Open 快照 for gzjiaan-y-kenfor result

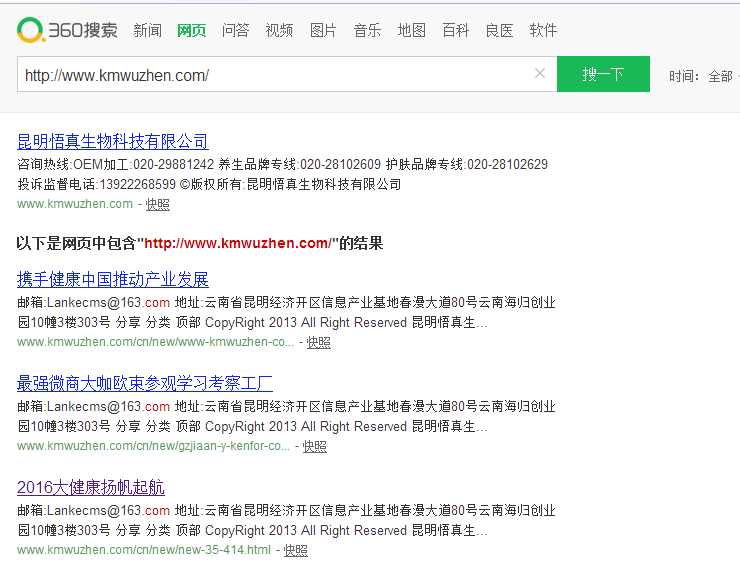314,446
